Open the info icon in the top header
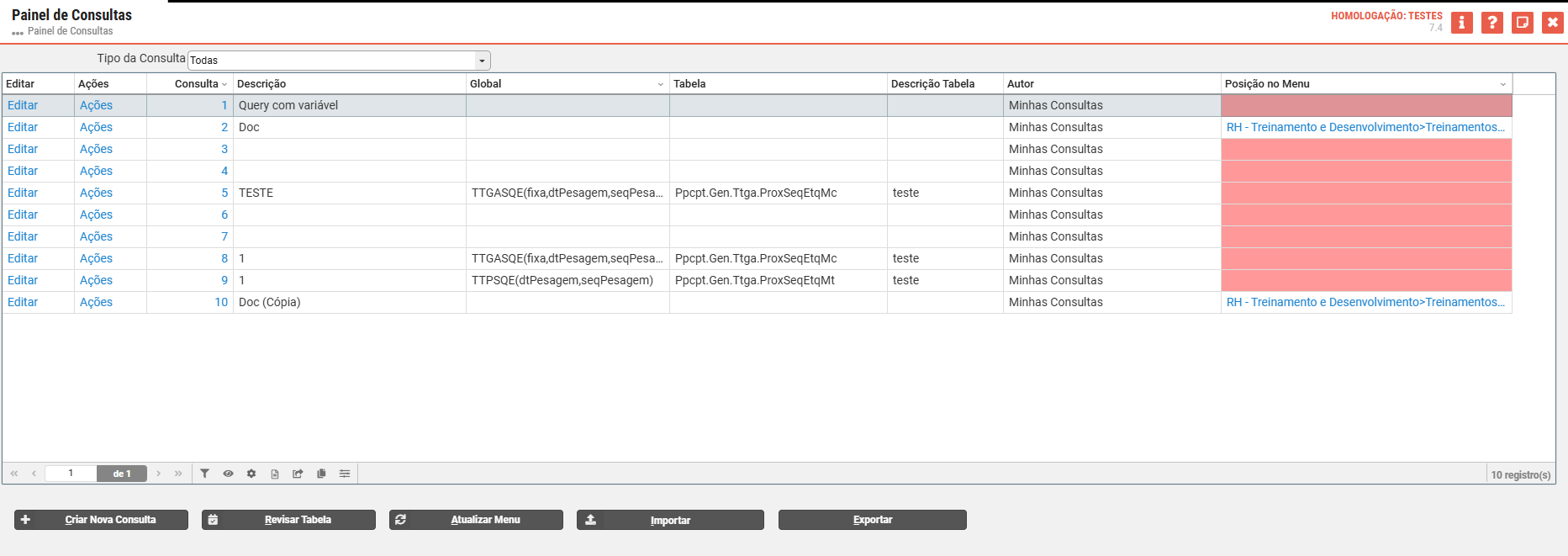1568x556 pixels. click(1462, 23)
